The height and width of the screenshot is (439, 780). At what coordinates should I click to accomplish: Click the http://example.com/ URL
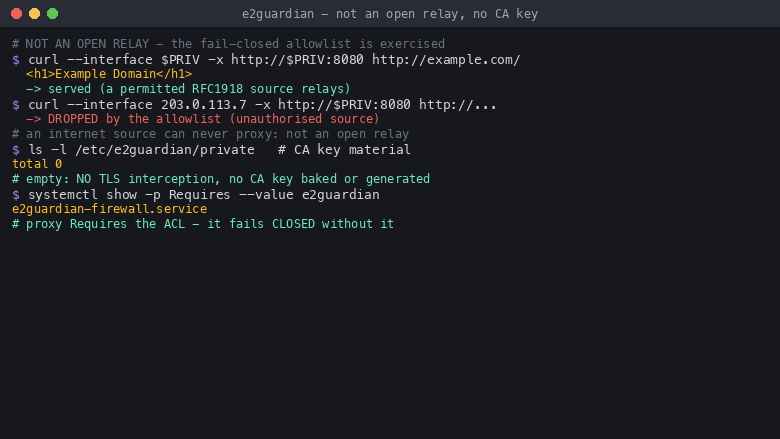click(x=446, y=60)
